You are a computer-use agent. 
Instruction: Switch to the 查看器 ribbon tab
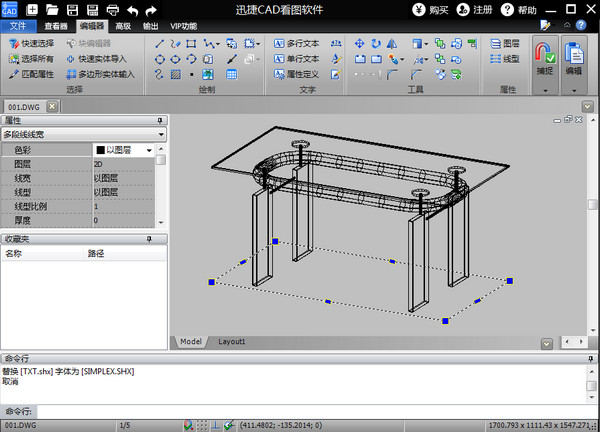pyautogui.click(x=56, y=26)
